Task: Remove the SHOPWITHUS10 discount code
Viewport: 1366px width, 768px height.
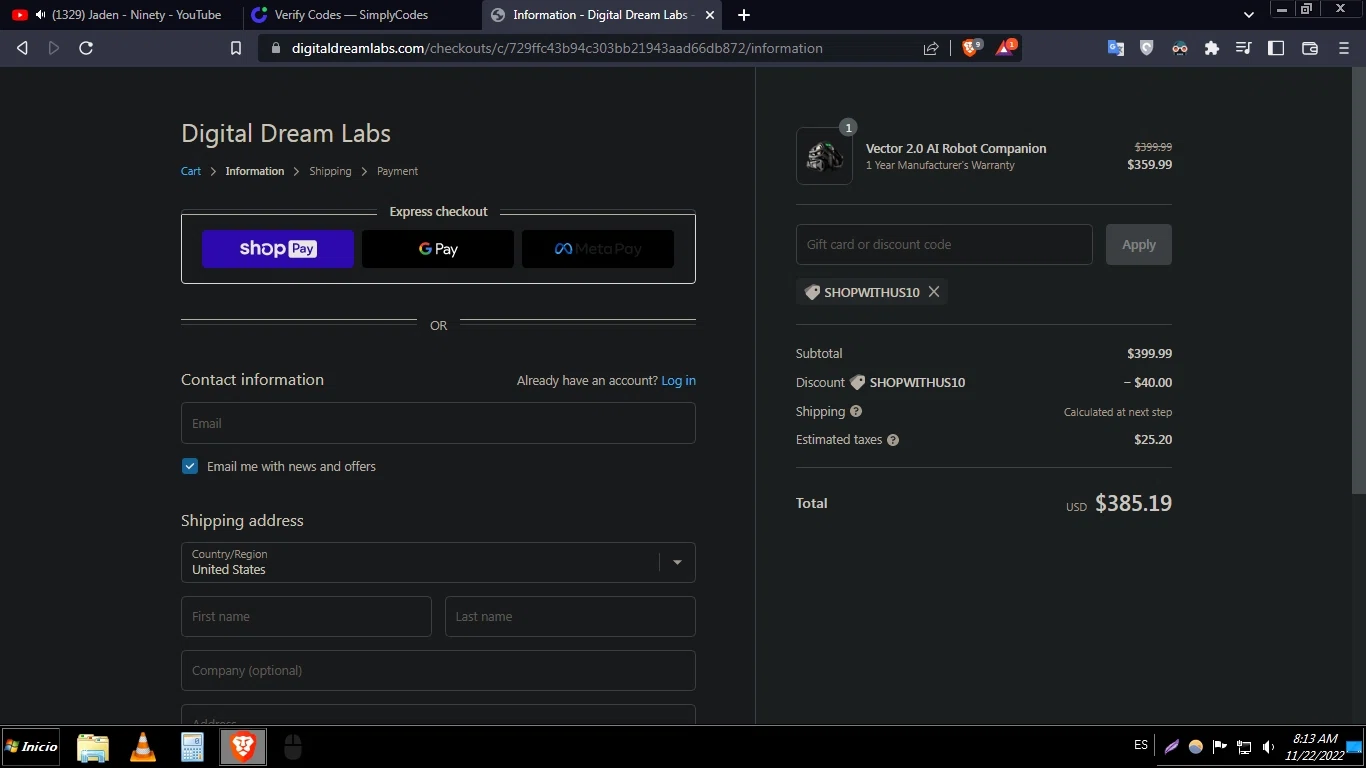Action: click(x=934, y=292)
